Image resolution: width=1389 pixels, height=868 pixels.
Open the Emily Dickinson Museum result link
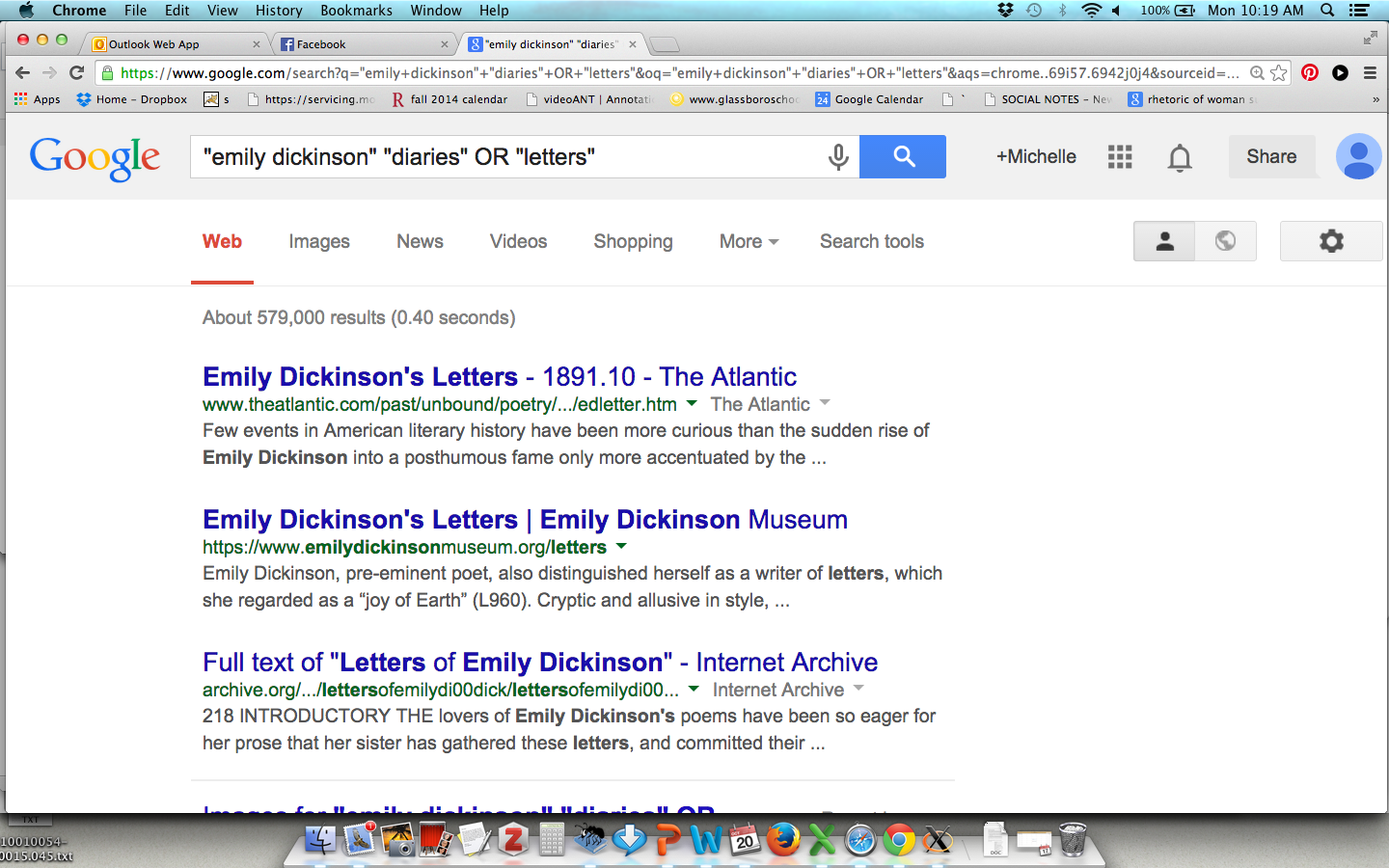point(525,519)
